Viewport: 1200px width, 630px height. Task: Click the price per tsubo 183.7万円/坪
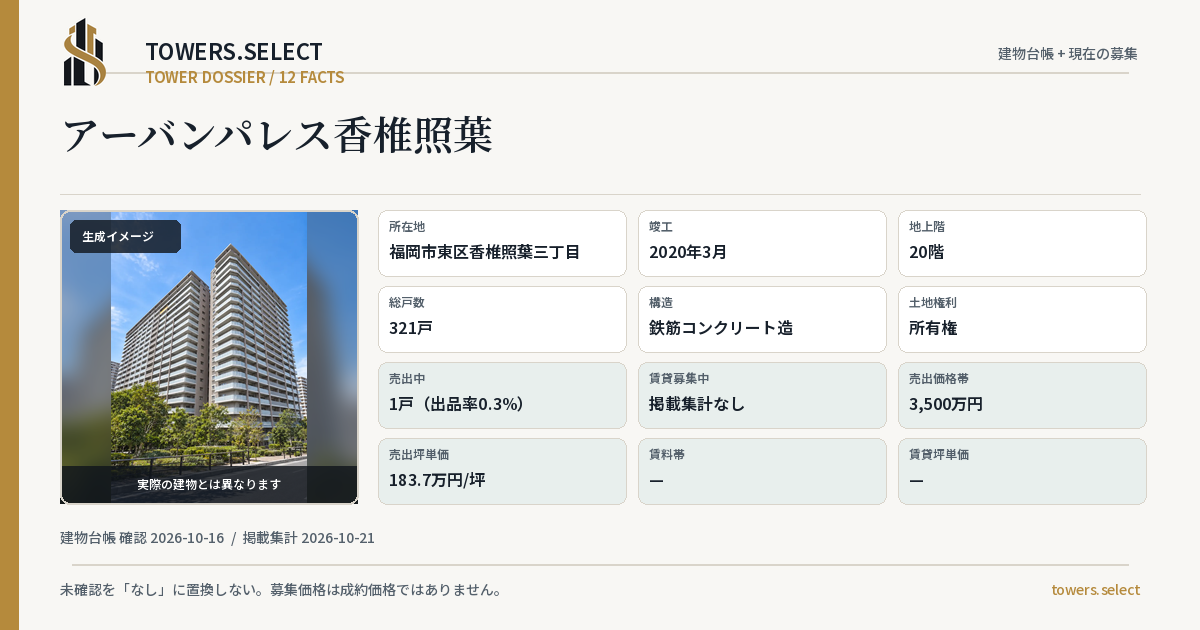tap(437, 480)
